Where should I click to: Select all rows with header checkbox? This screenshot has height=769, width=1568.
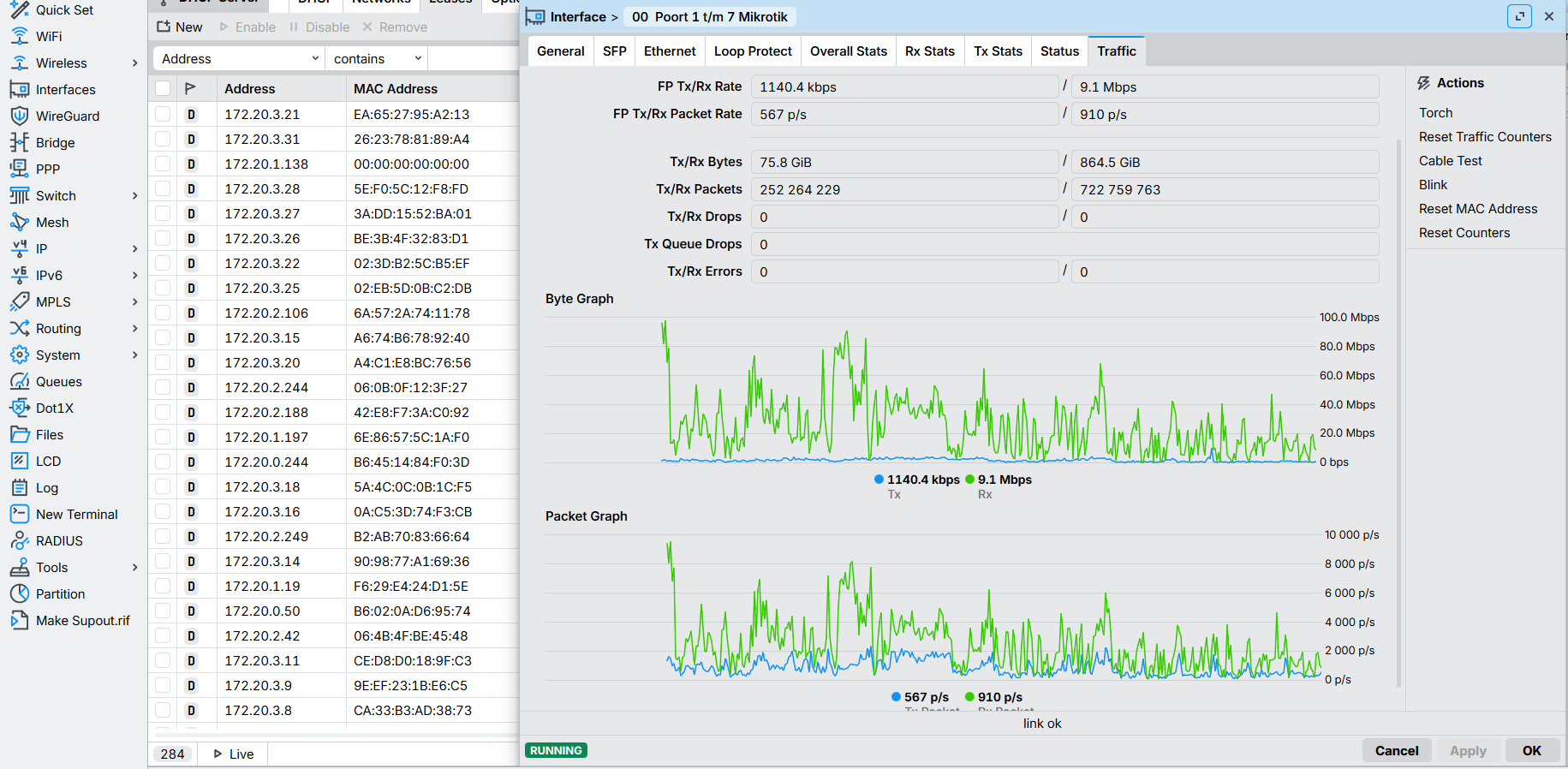163,88
